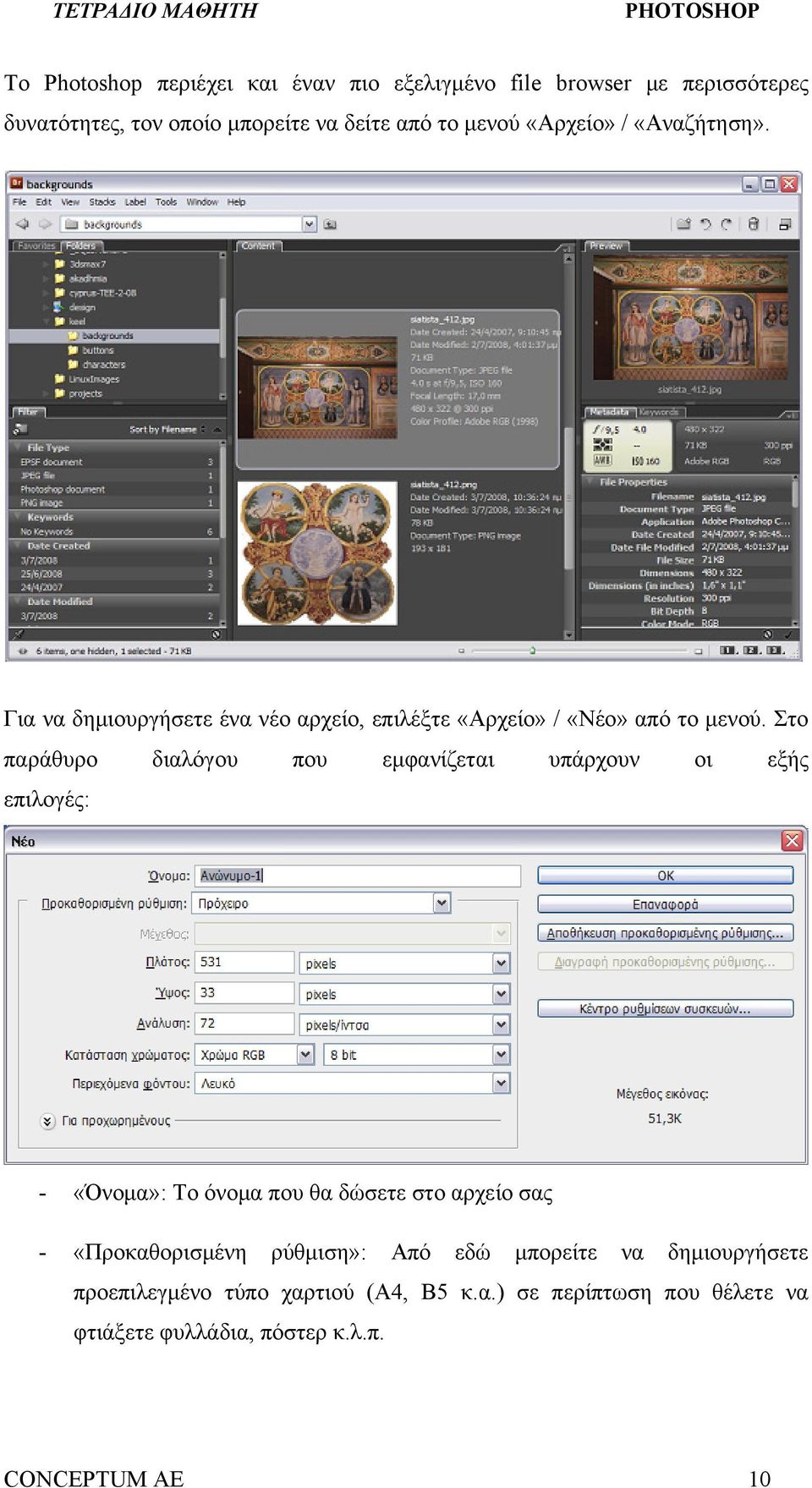Go back with the Bridge back arrow
The width and height of the screenshot is (812, 1488).
(23, 224)
